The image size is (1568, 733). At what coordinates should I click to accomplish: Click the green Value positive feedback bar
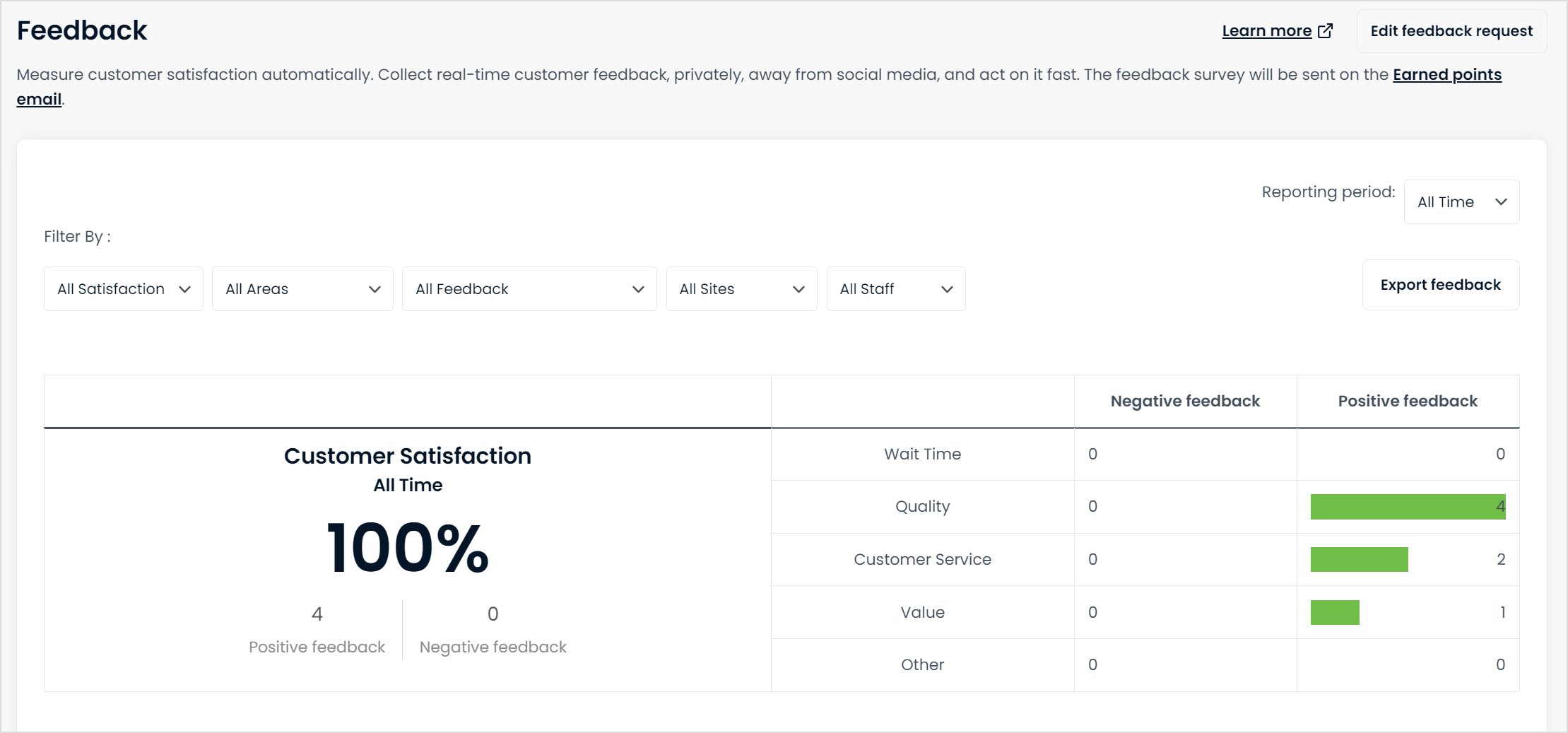coord(1335,613)
